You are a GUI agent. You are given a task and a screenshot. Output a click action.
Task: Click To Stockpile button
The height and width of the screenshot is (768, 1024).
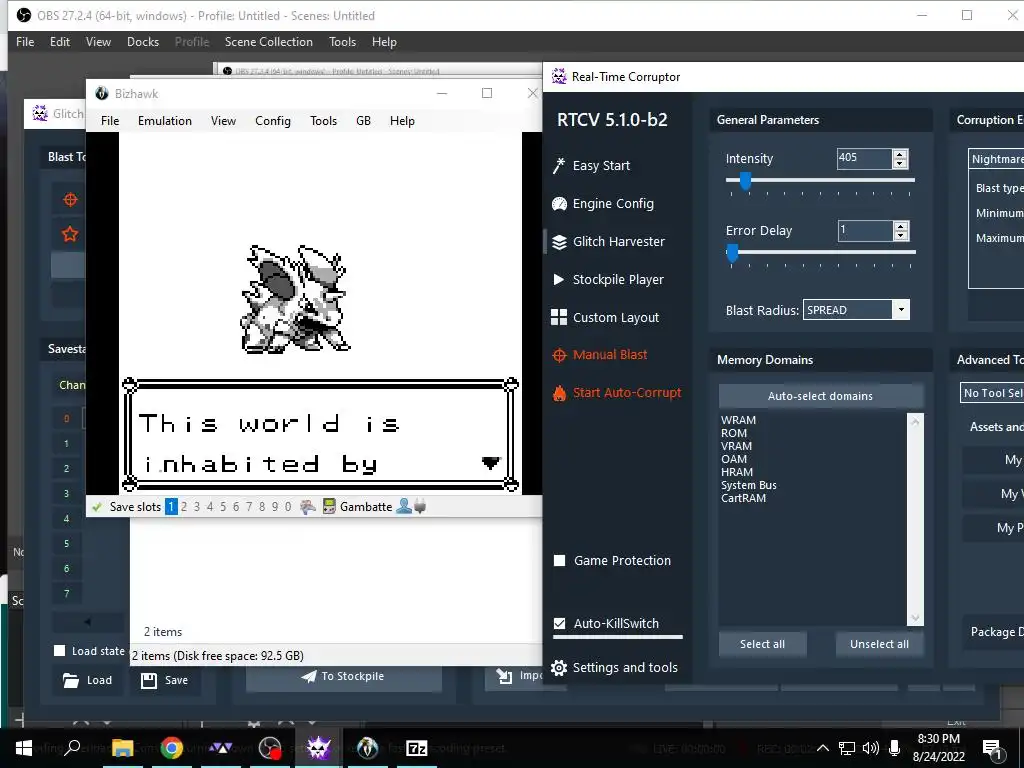click(x=344, y=677)
